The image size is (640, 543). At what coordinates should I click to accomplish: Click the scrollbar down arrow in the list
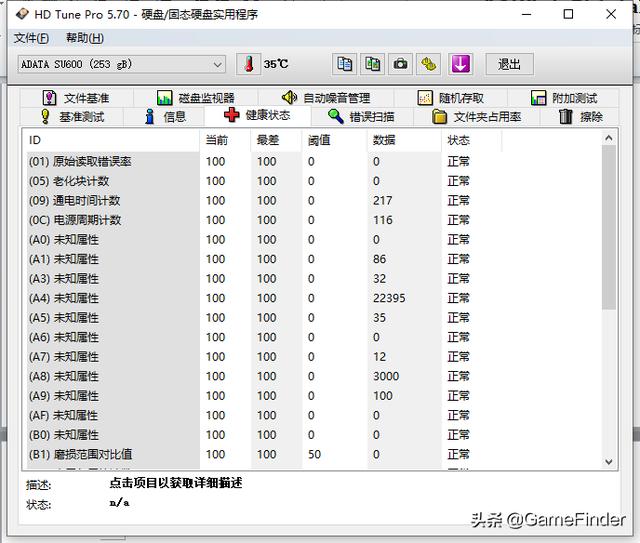coord(609,462)
